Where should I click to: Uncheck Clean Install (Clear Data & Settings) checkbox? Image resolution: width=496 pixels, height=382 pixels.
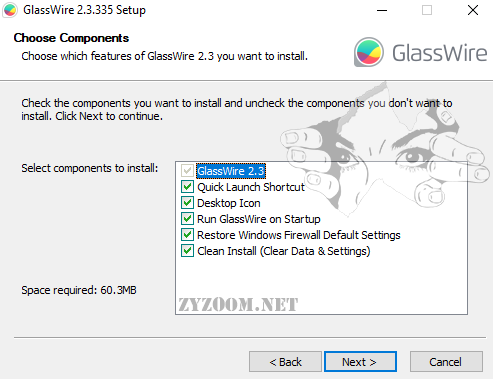click(x=187, y=251)
